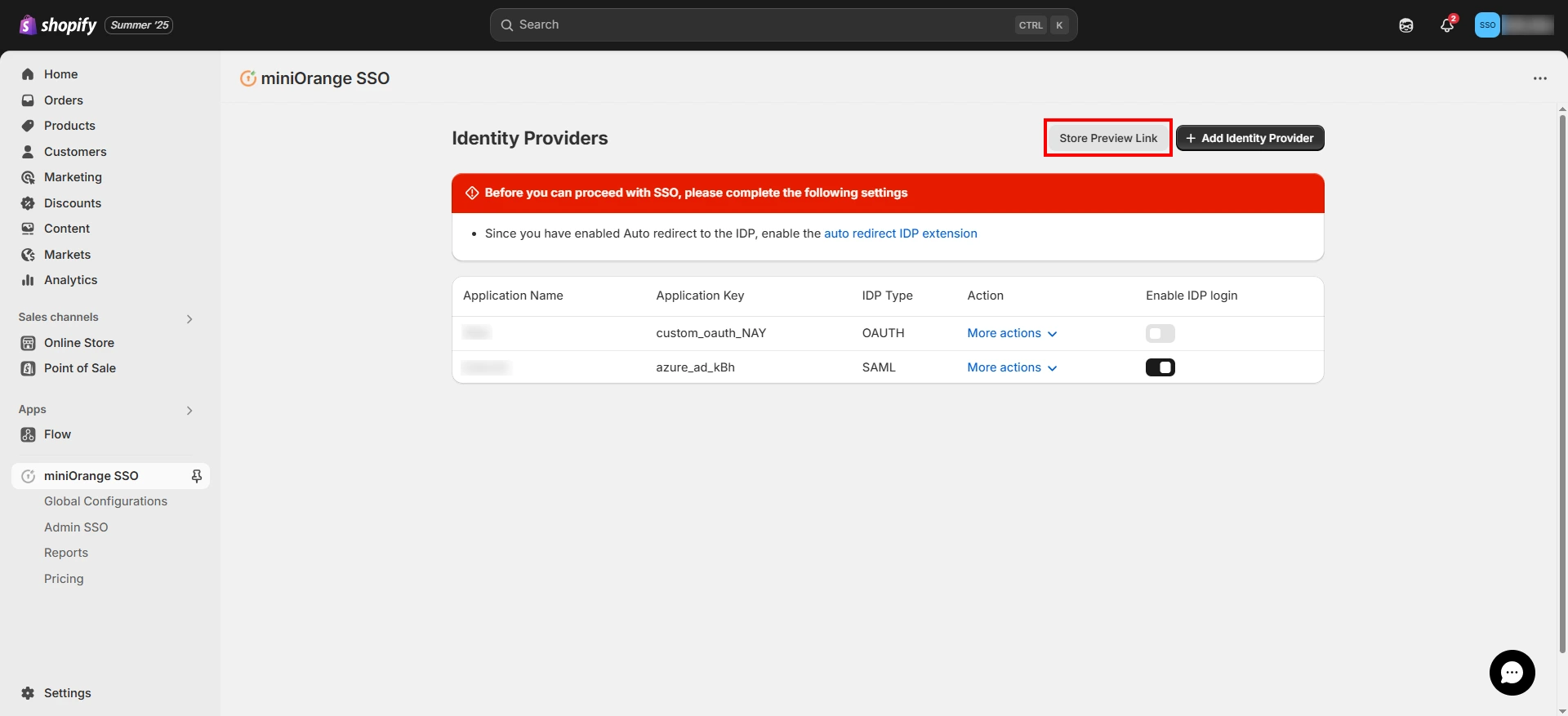Image resolution: width=1568 pixels, height=716 pixels.
Task: Click the Summer '25 edition badge
Action: [139, 25]
